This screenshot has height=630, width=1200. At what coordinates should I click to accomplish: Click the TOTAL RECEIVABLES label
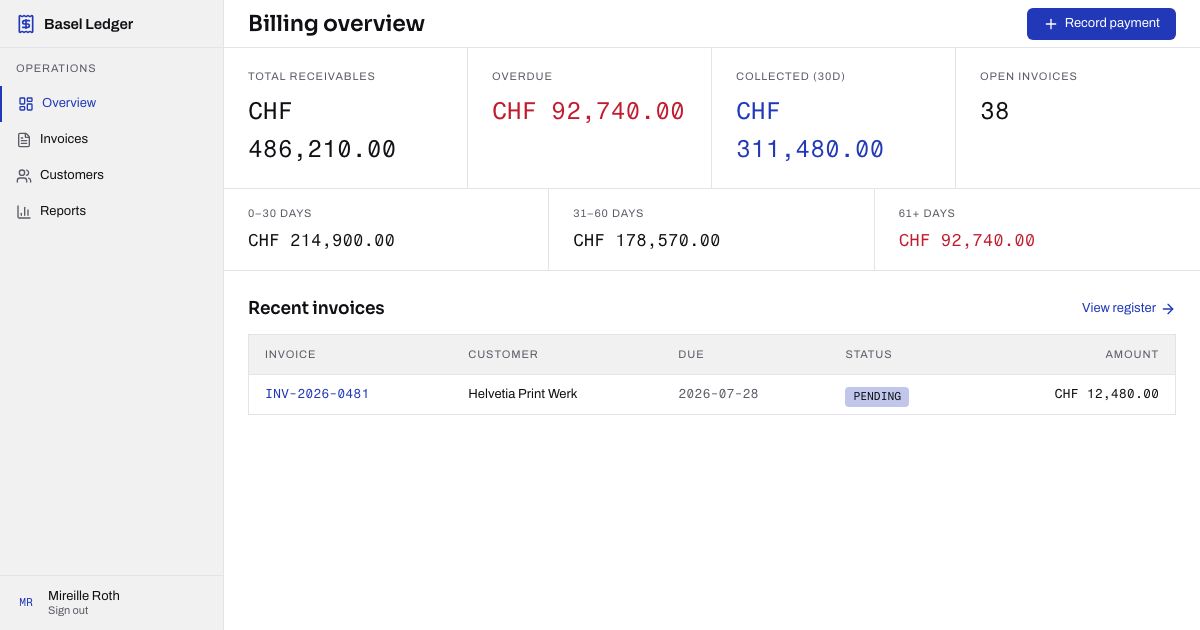(312, 76)
